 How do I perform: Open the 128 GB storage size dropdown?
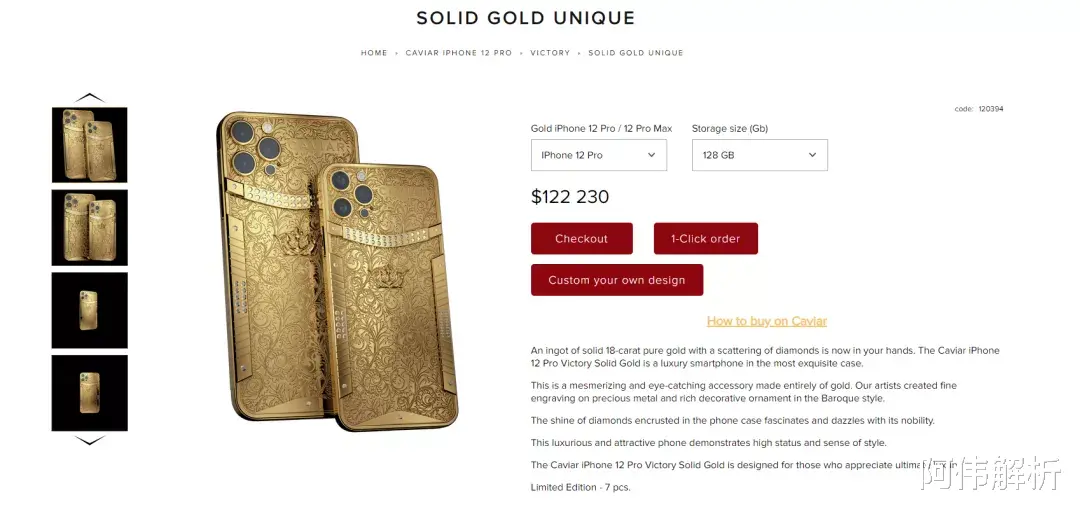760,155
